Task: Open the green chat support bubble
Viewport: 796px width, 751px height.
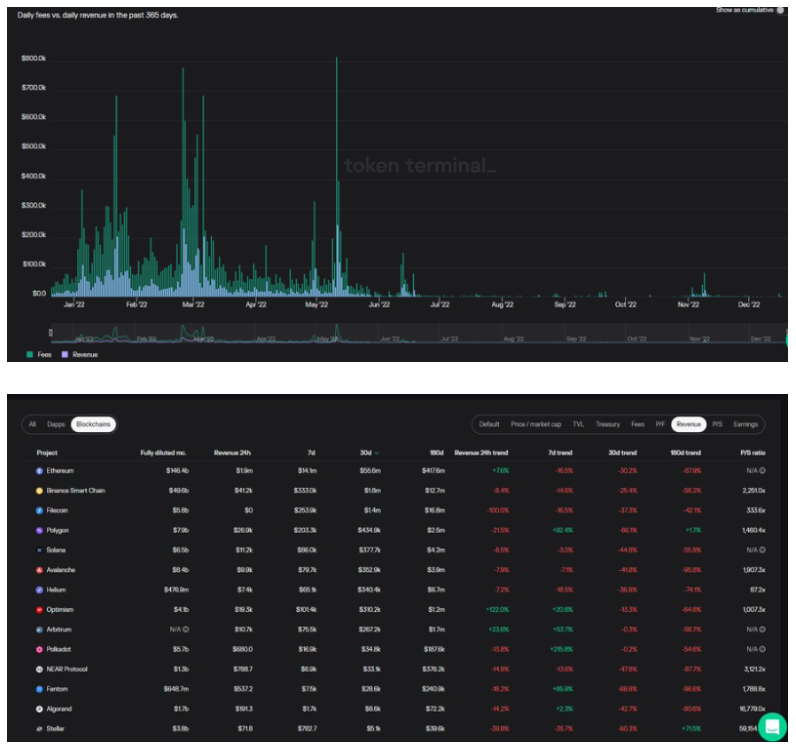Action: 772,726
